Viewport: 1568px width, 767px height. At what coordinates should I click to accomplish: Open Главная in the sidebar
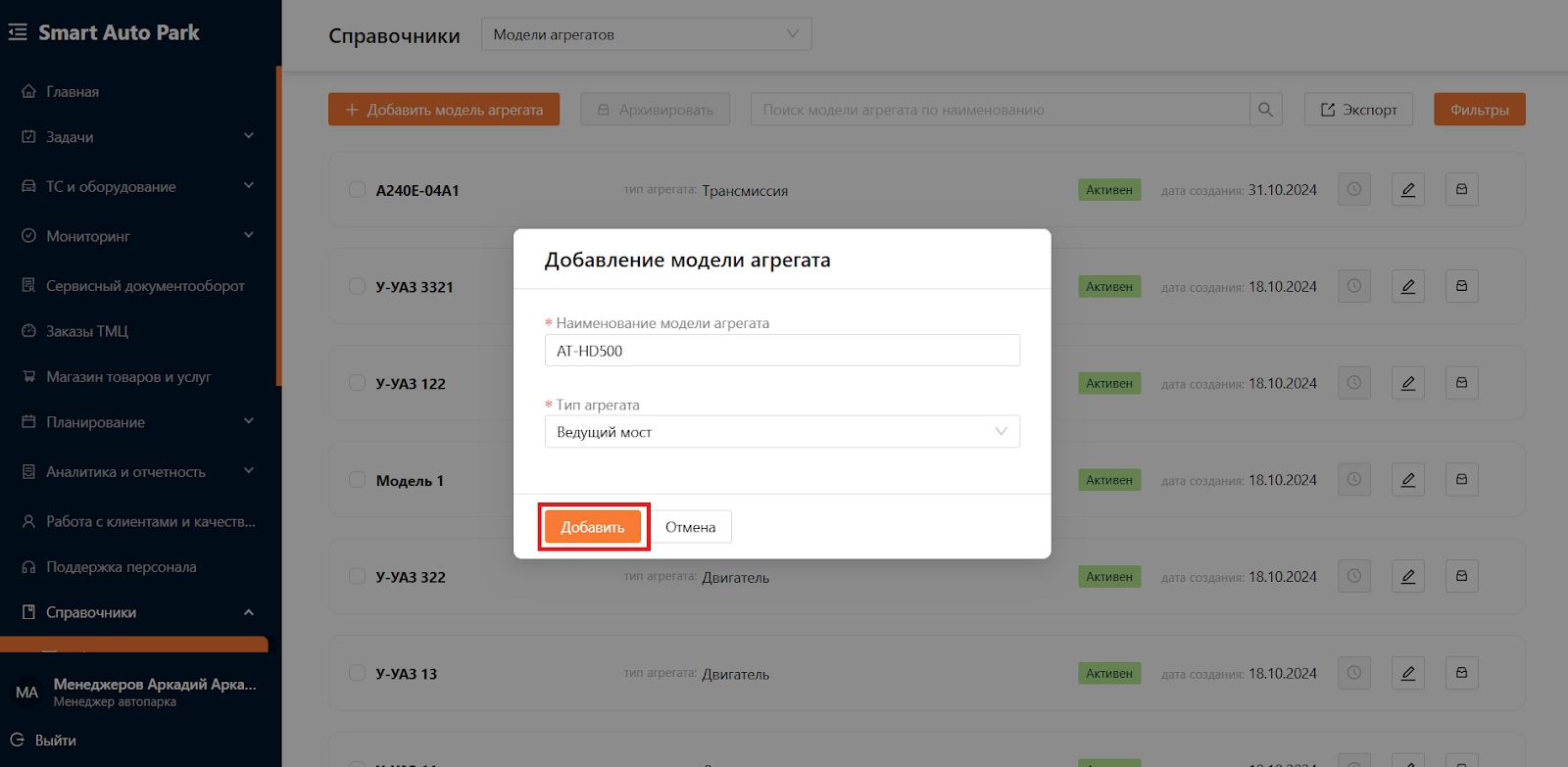(x=73, y=92)
